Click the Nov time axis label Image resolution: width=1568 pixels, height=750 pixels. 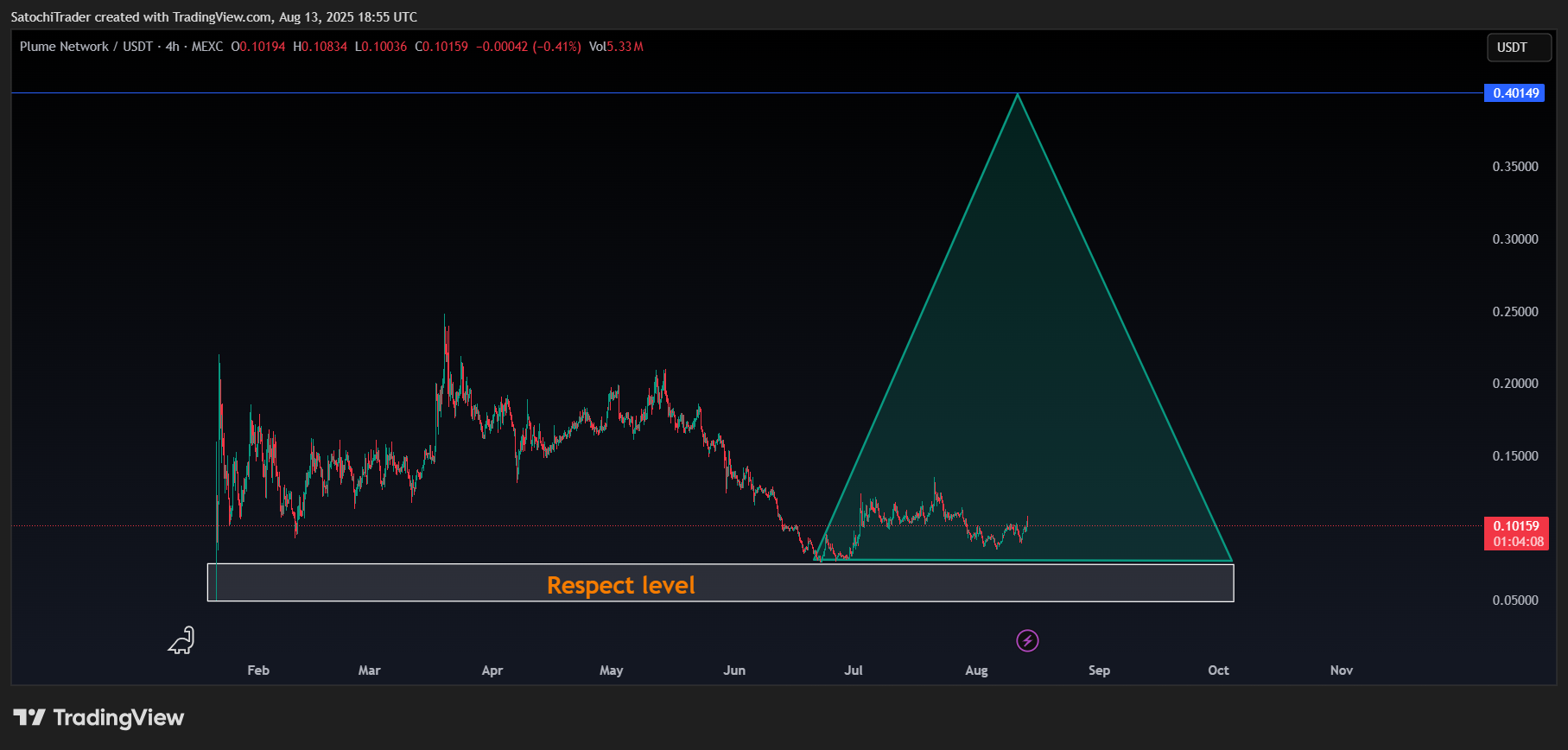pyautogui.click(x=1342, y=671)
